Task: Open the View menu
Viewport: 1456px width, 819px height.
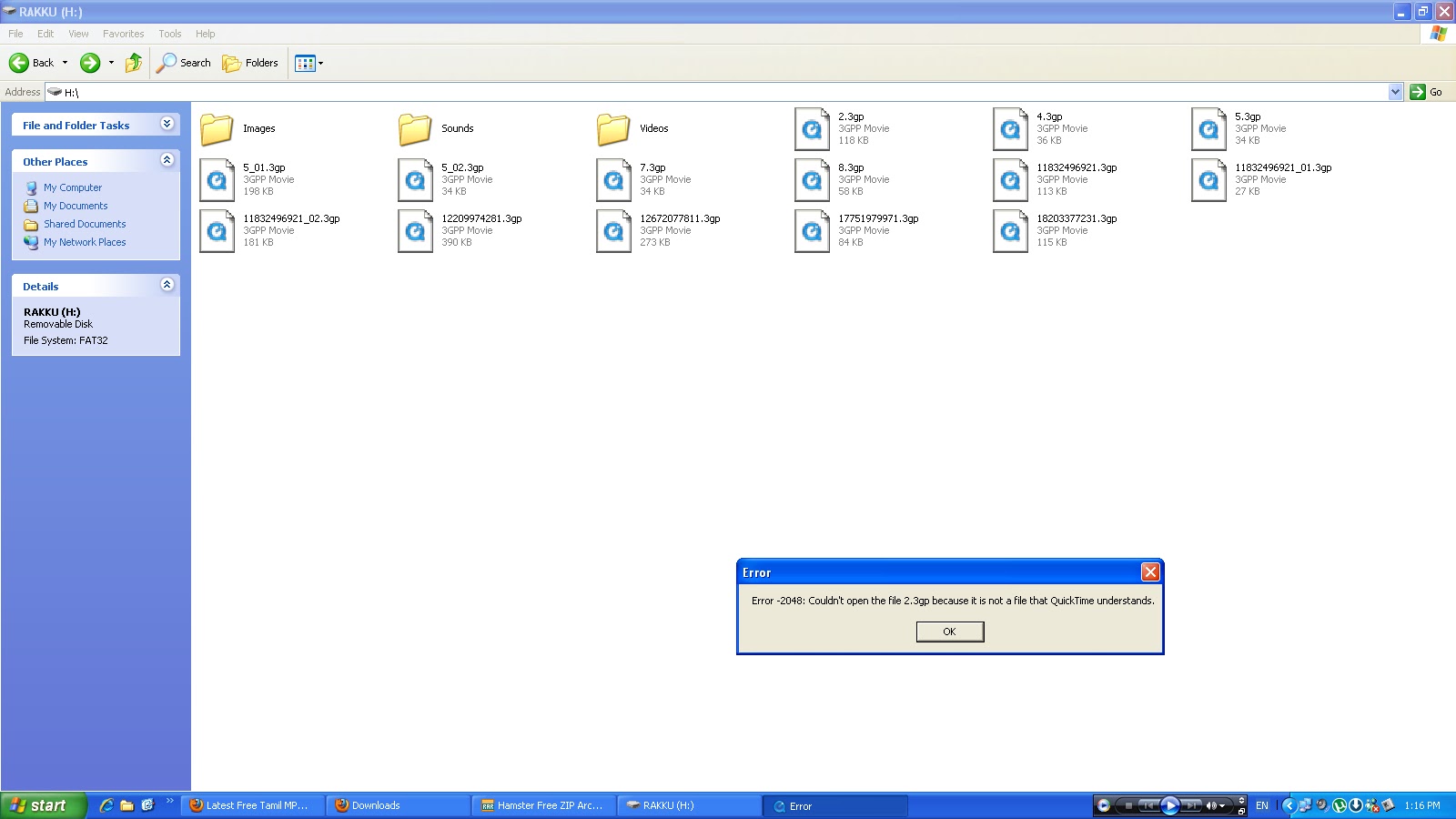Action: 78,34
